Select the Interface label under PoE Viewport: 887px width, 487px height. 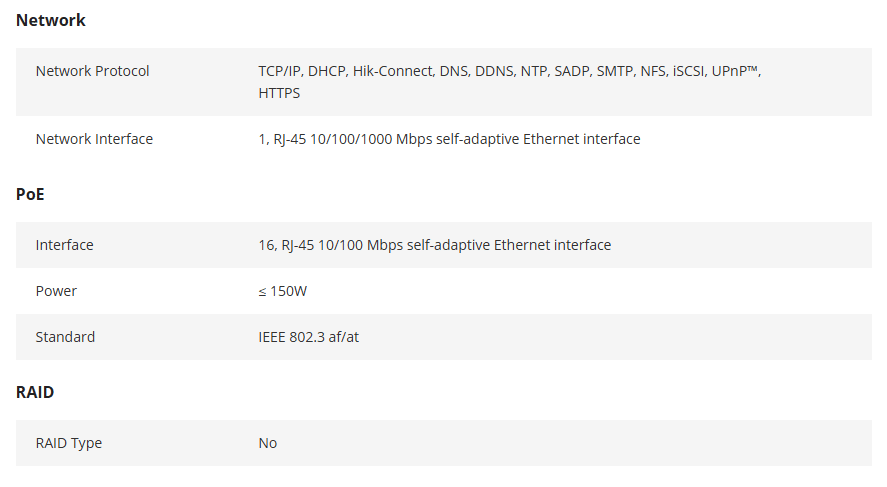[x=64, y=245]
